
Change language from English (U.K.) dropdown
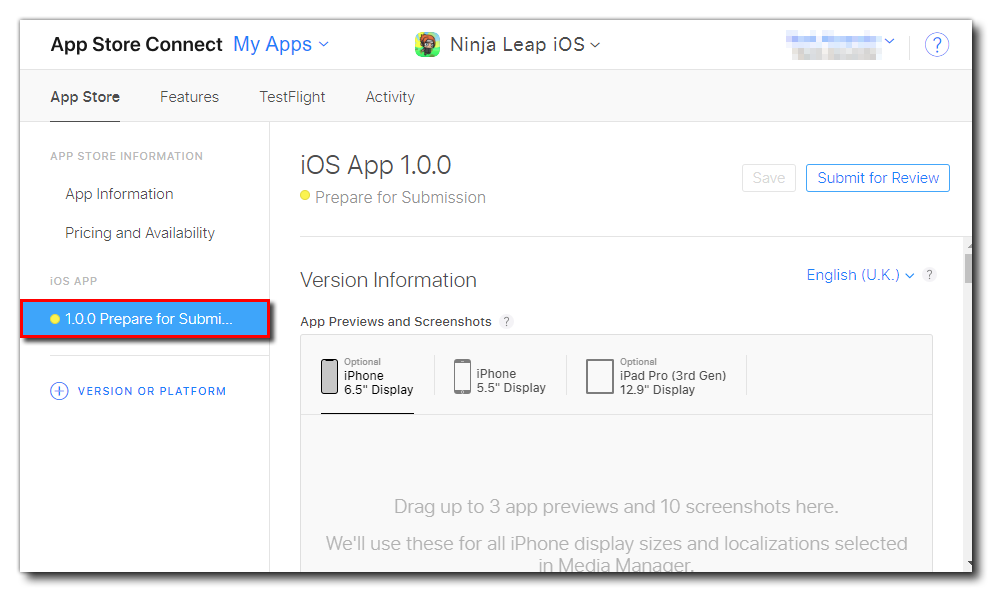point(860,275)
